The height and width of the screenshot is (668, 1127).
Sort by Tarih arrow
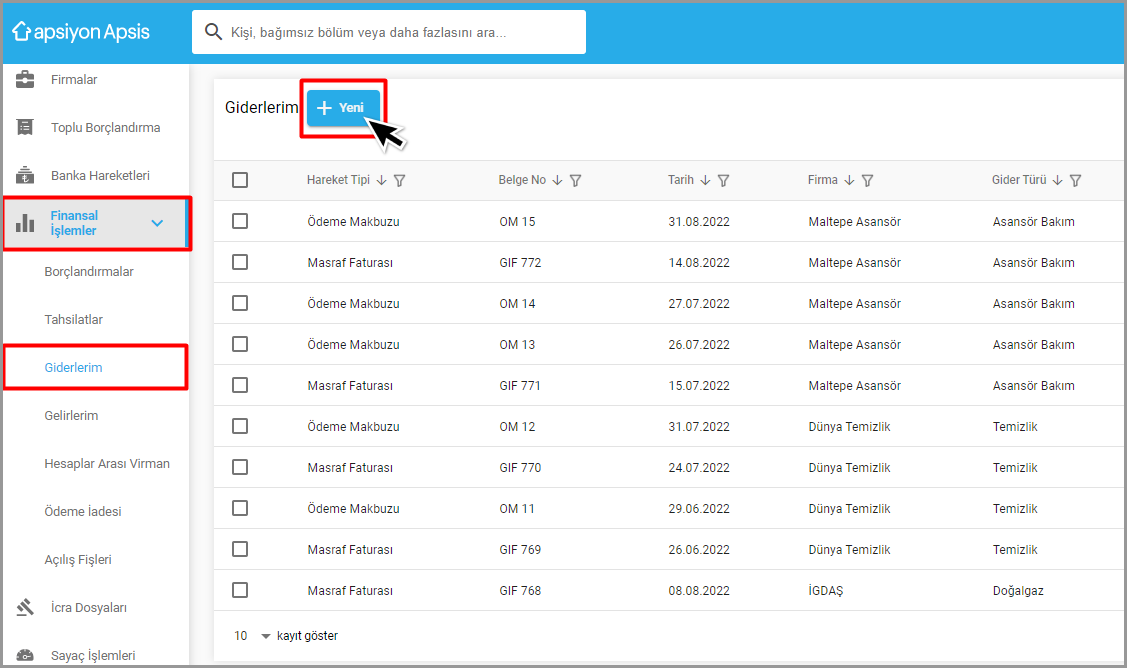pyautogui.click(x=705, y=180)
